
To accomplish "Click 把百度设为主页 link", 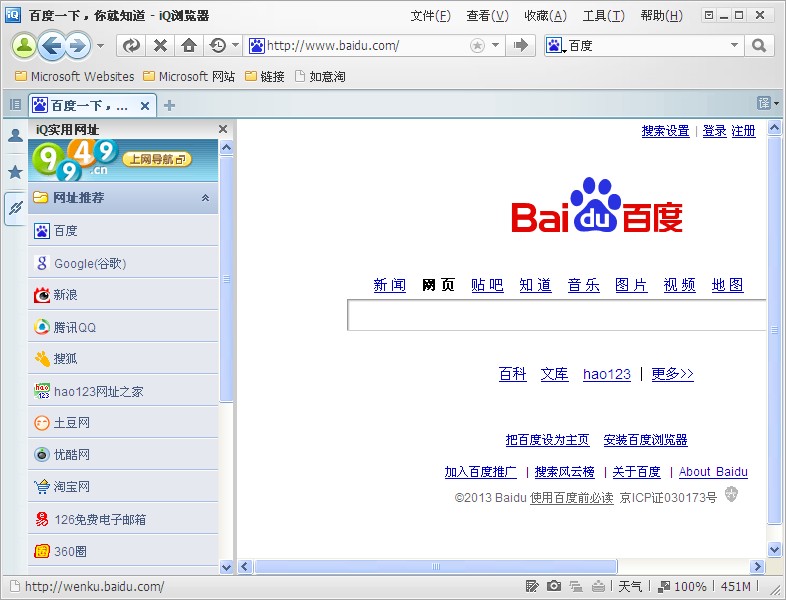I will [547, 440].
